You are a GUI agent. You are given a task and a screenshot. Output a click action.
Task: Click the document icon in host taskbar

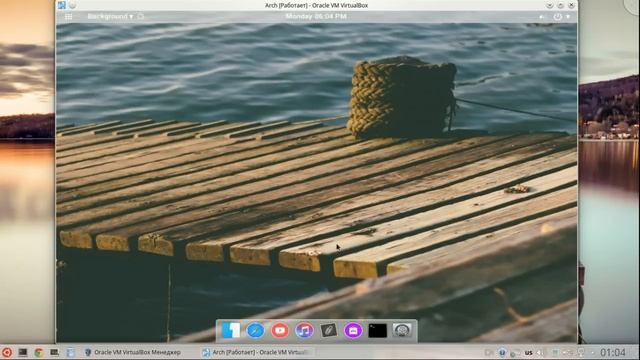[x=70, y=352]
